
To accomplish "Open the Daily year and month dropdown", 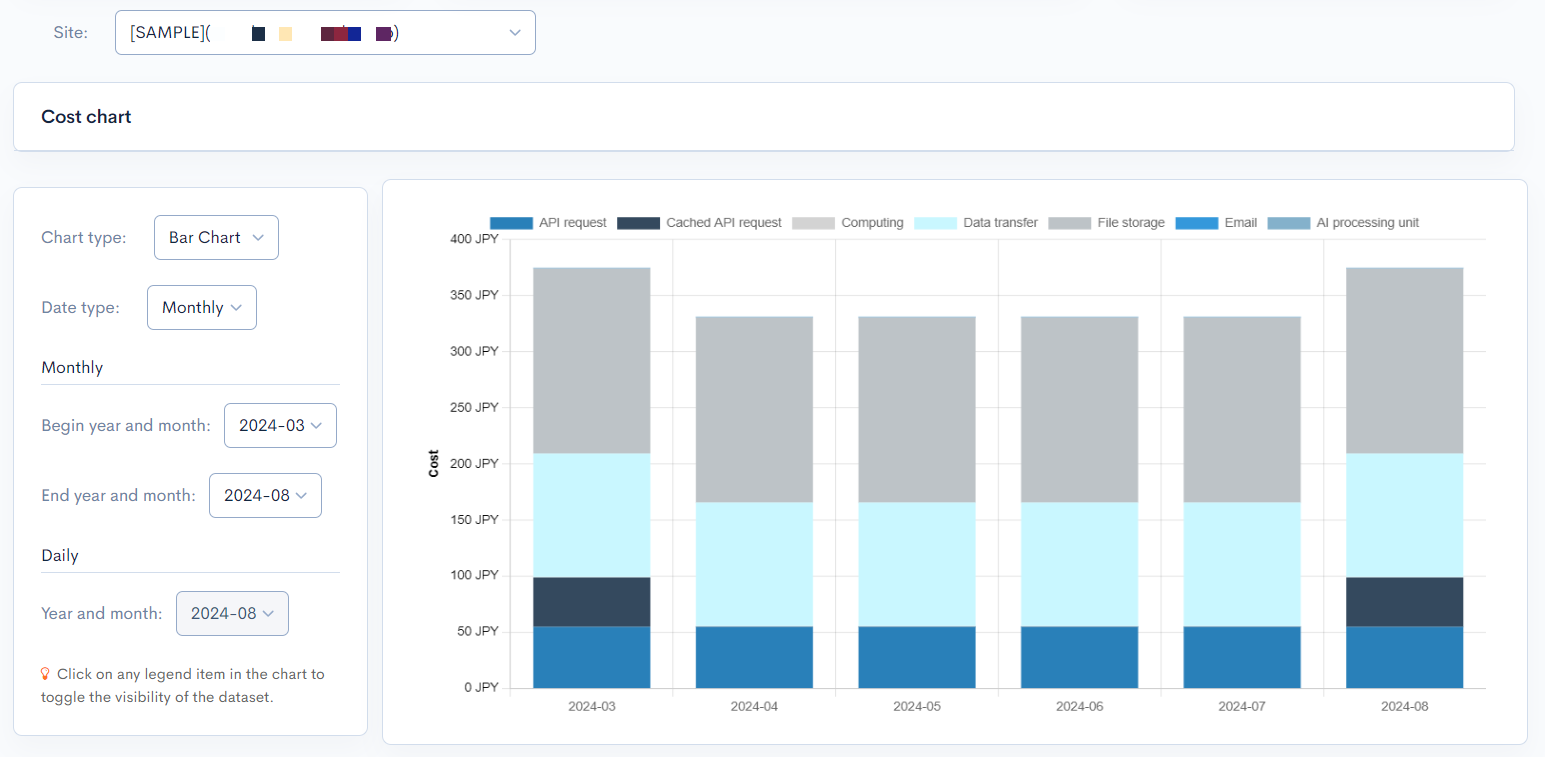I will click(232, 614).
